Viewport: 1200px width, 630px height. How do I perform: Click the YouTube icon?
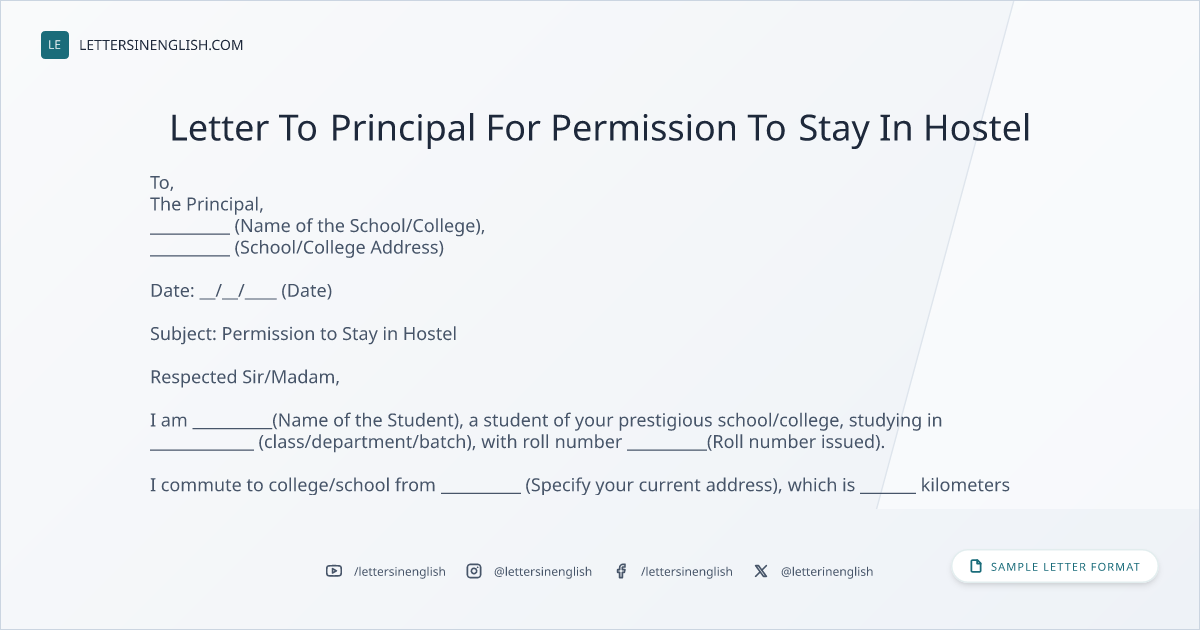pyautogui.click(x=334, y=571)
